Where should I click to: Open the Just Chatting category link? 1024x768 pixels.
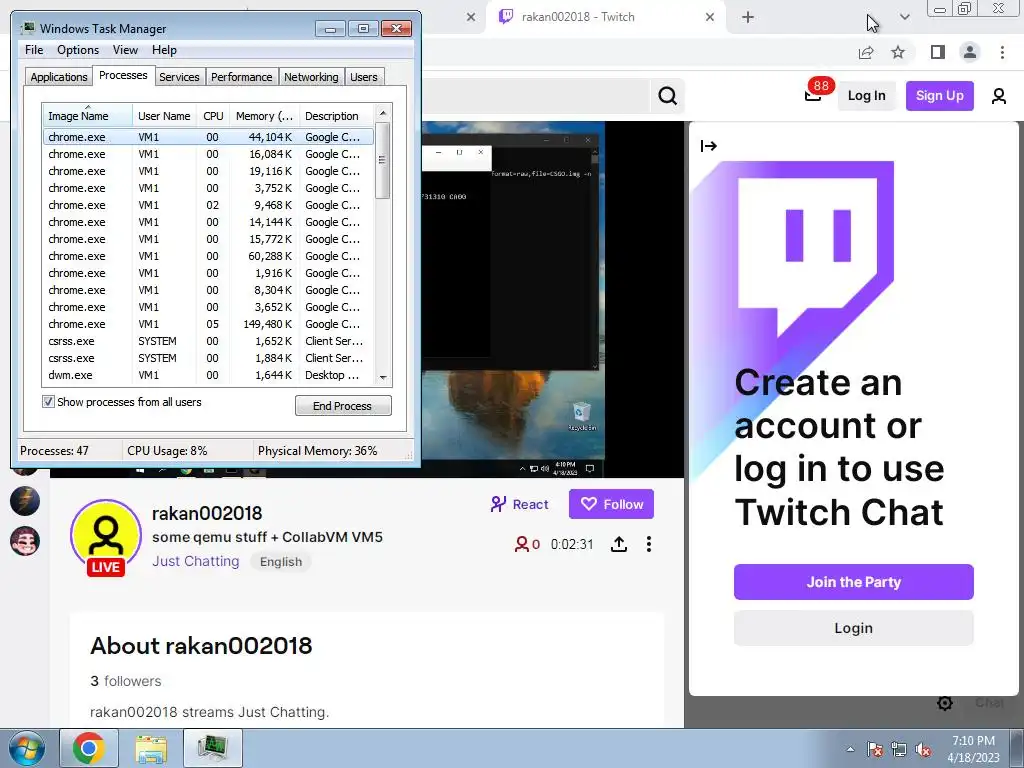coord(195,561)
